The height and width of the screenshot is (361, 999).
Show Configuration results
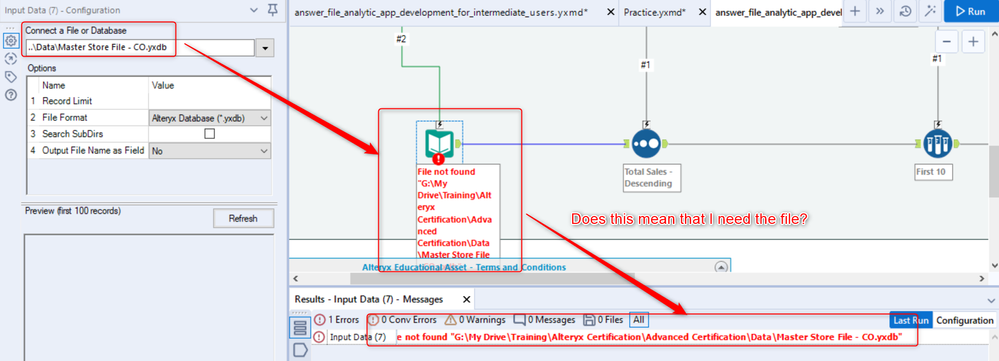[x=965, y=320]
